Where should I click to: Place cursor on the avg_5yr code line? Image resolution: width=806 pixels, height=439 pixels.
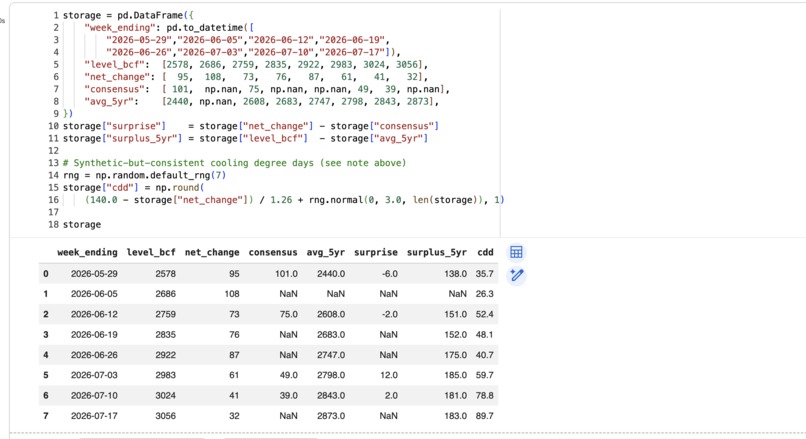(x=262, y=102)
